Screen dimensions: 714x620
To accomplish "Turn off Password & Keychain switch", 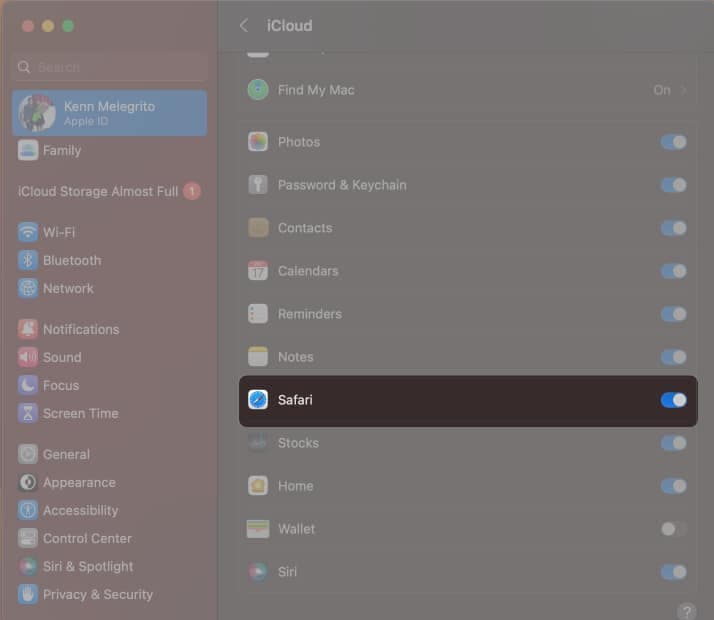I will pos(673,185).
